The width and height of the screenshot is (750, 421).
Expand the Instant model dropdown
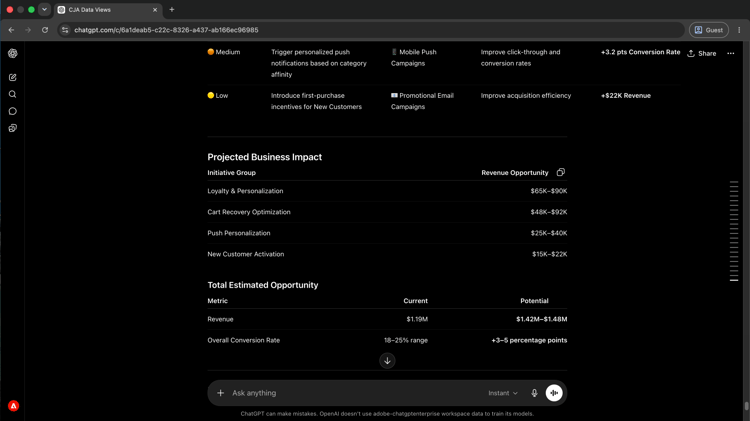click(x=503, y=393)
